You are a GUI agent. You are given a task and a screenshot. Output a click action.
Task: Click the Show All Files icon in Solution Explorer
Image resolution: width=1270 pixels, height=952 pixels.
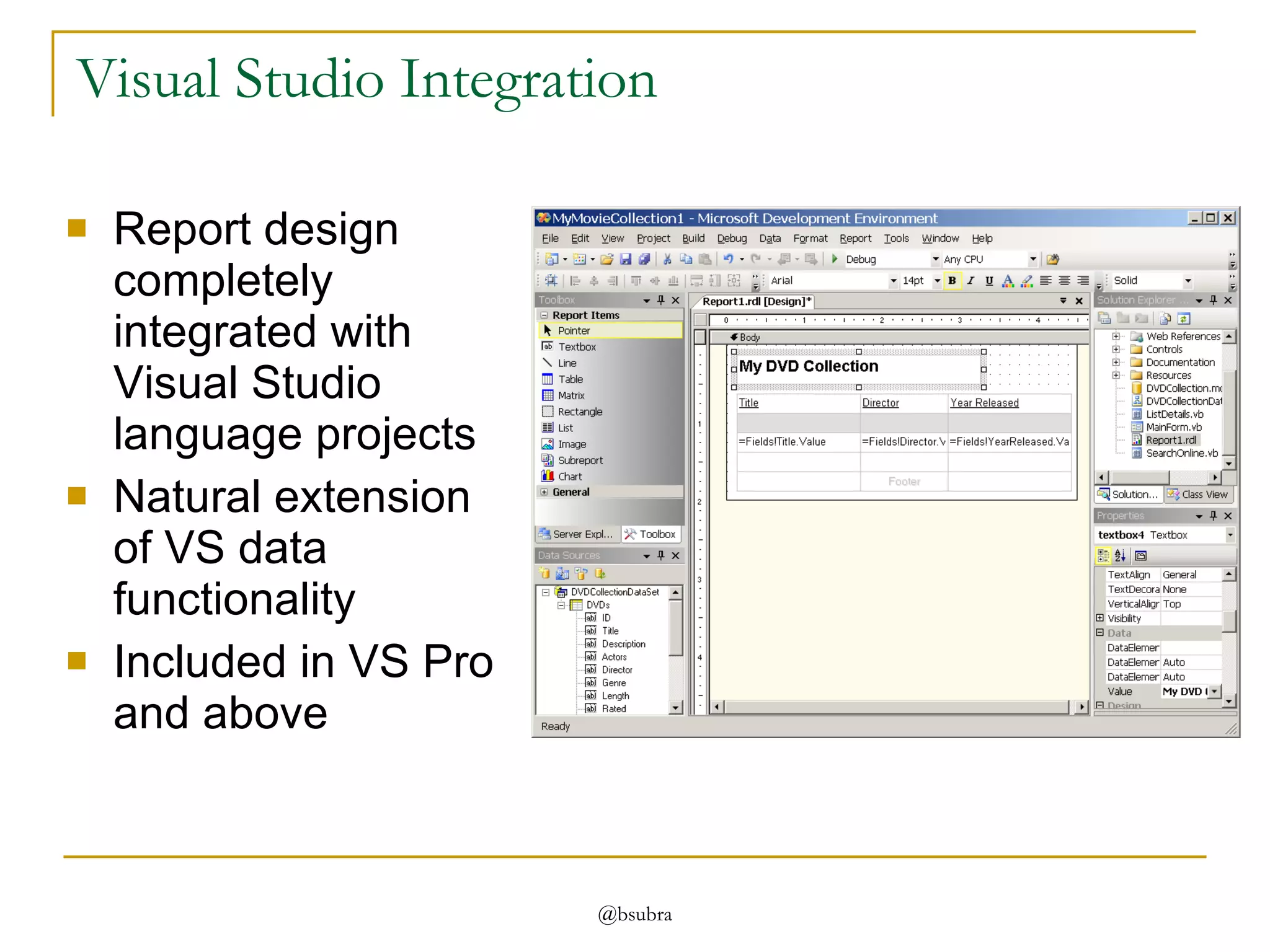coord(1165,319)
